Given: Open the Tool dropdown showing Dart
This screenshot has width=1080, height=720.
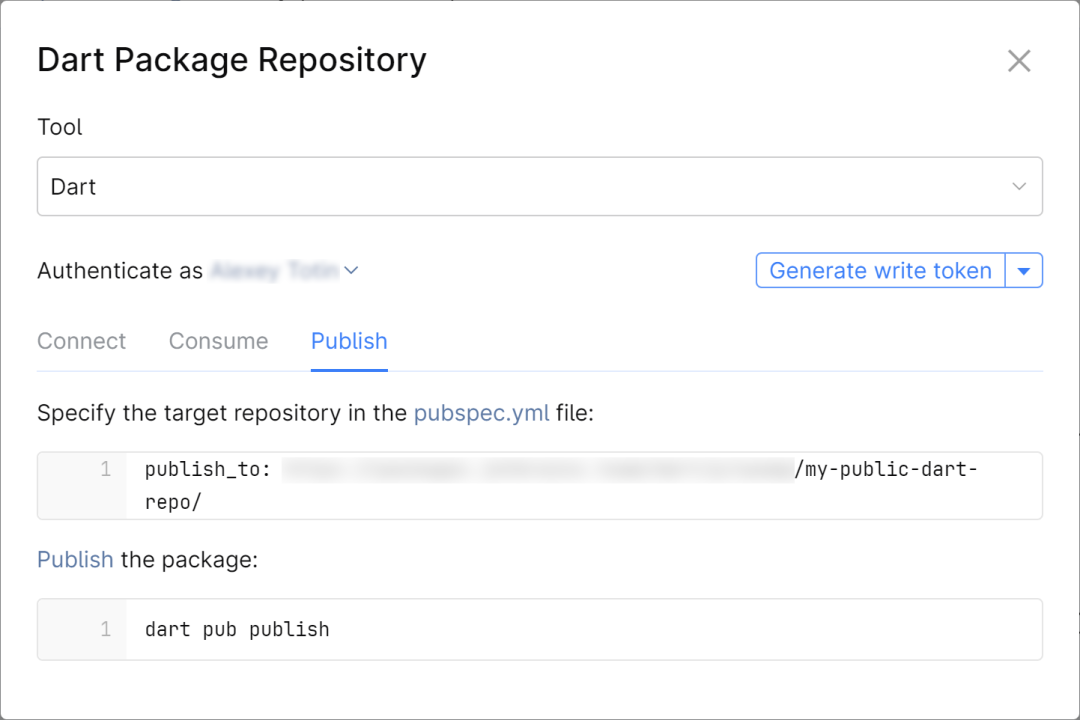Looking at the screenshot, I should point(539,186).
